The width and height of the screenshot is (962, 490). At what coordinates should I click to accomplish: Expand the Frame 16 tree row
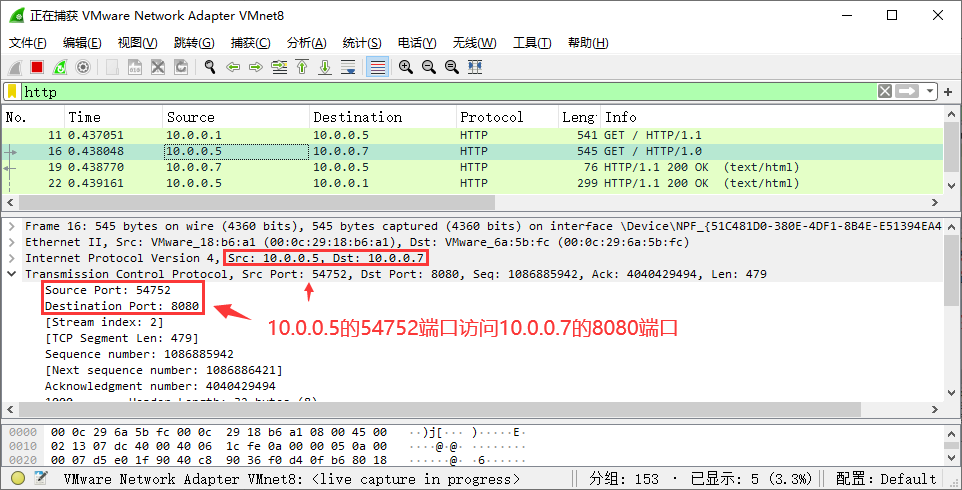point(12,226)
